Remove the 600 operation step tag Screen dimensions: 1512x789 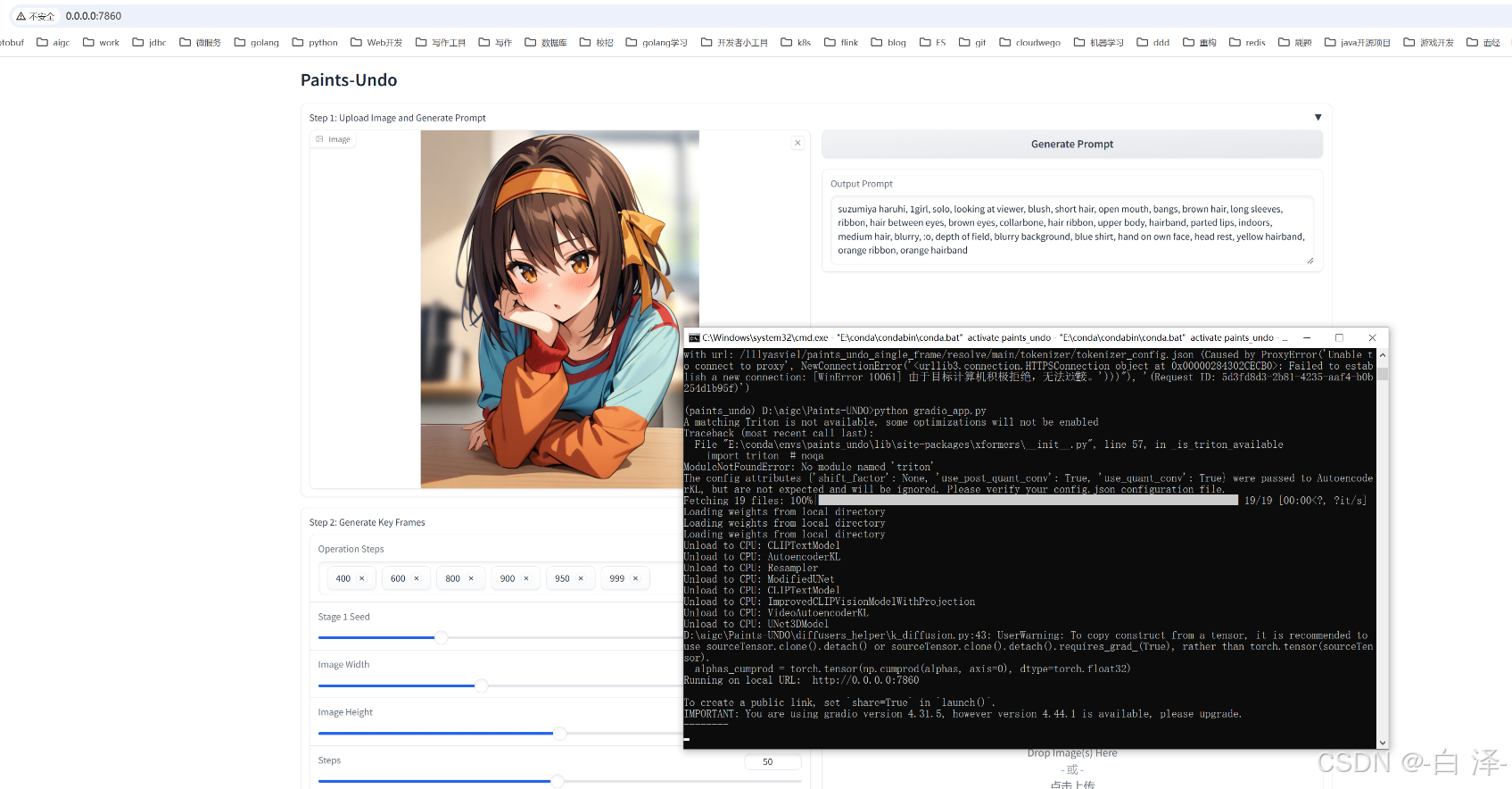417,578
